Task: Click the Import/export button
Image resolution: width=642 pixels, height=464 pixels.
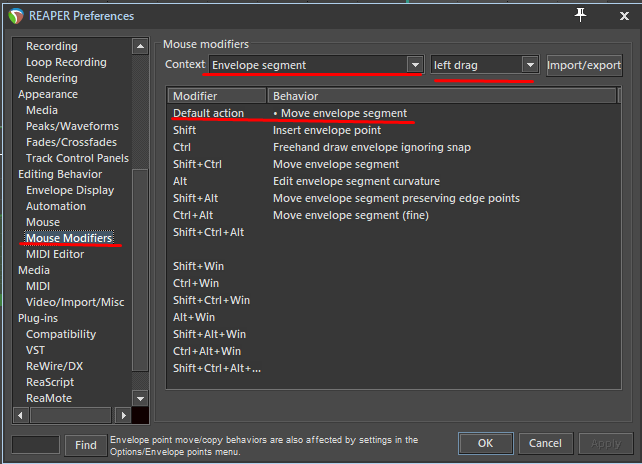Action: pyautogui.click(x=584, y=65)
